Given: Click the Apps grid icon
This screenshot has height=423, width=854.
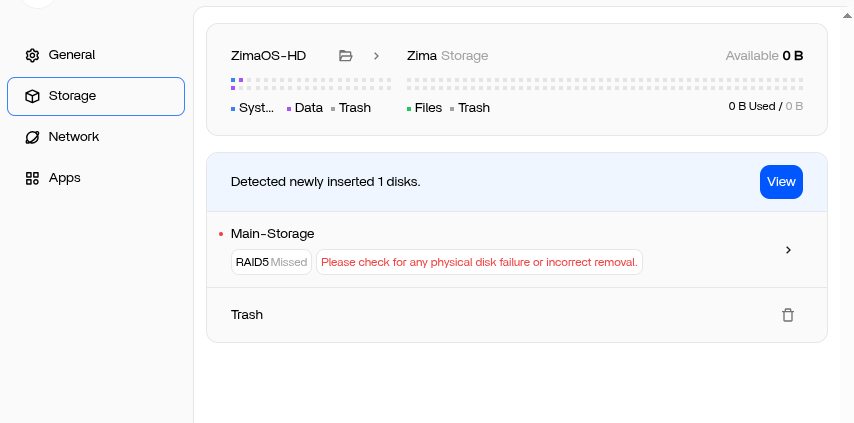Looking at the screenshot, I should [x=32, y=179].
